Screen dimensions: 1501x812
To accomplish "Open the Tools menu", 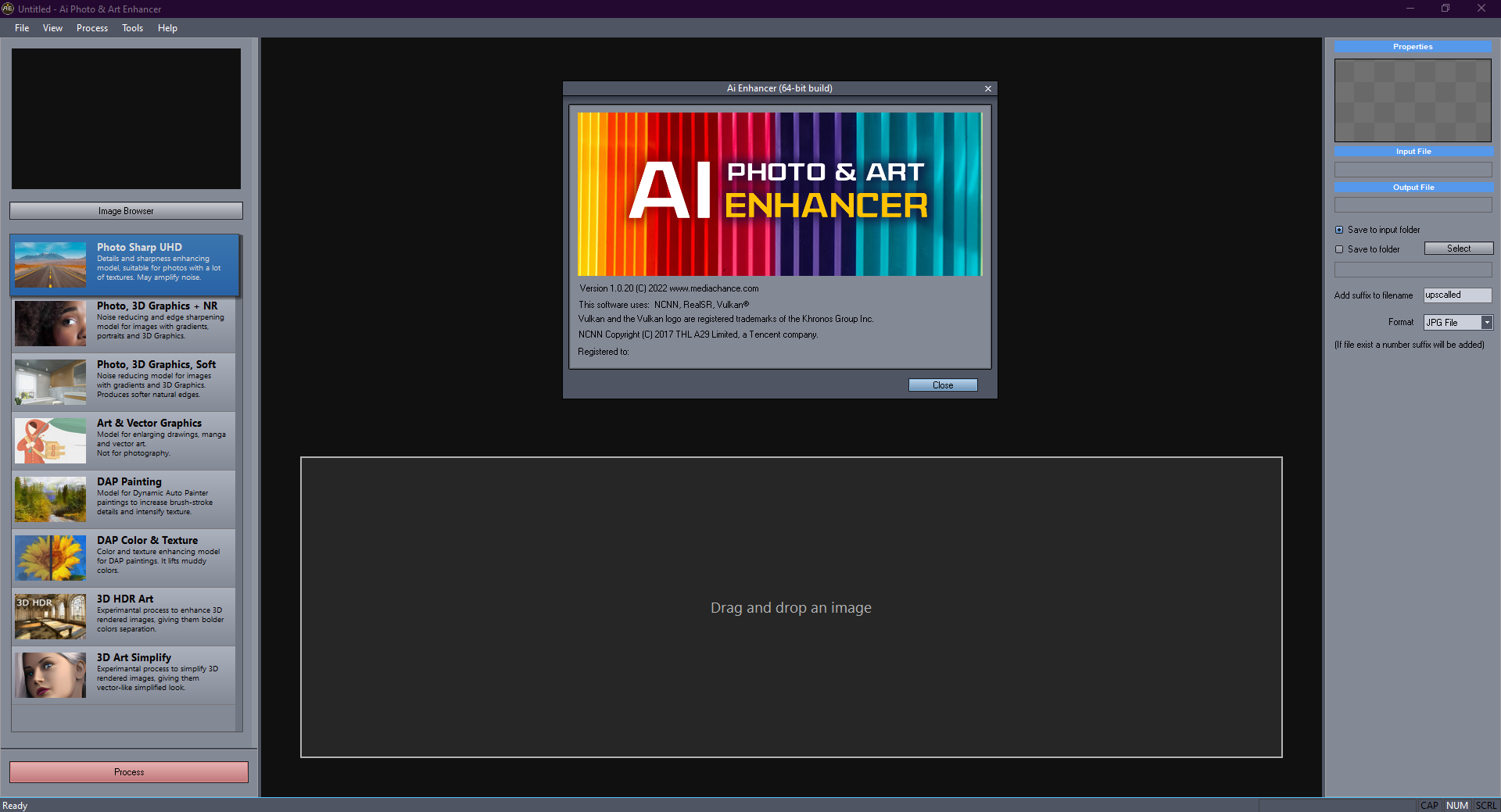I will (x=132, y=28).
